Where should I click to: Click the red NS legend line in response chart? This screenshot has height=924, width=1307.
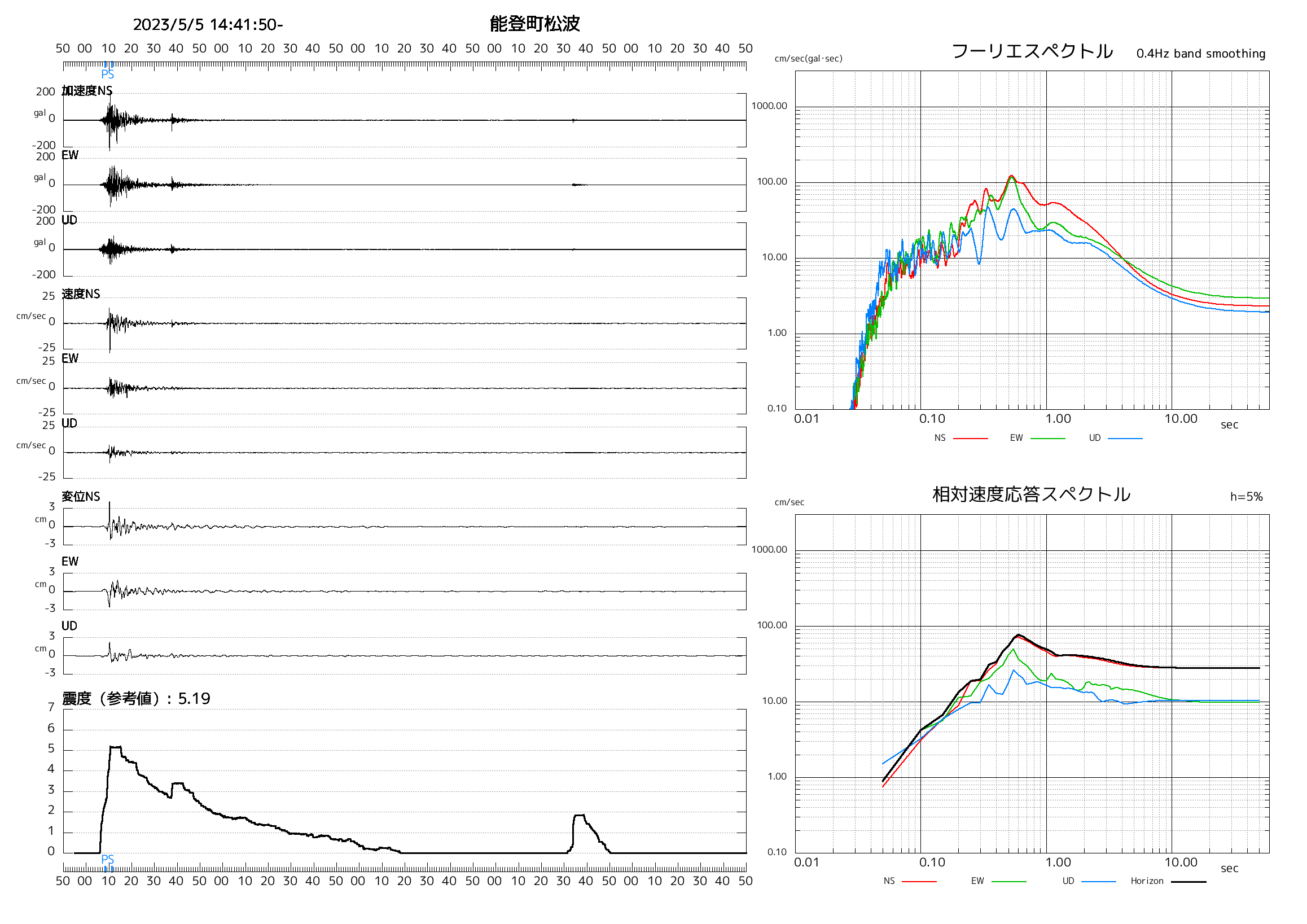point(919,881)
